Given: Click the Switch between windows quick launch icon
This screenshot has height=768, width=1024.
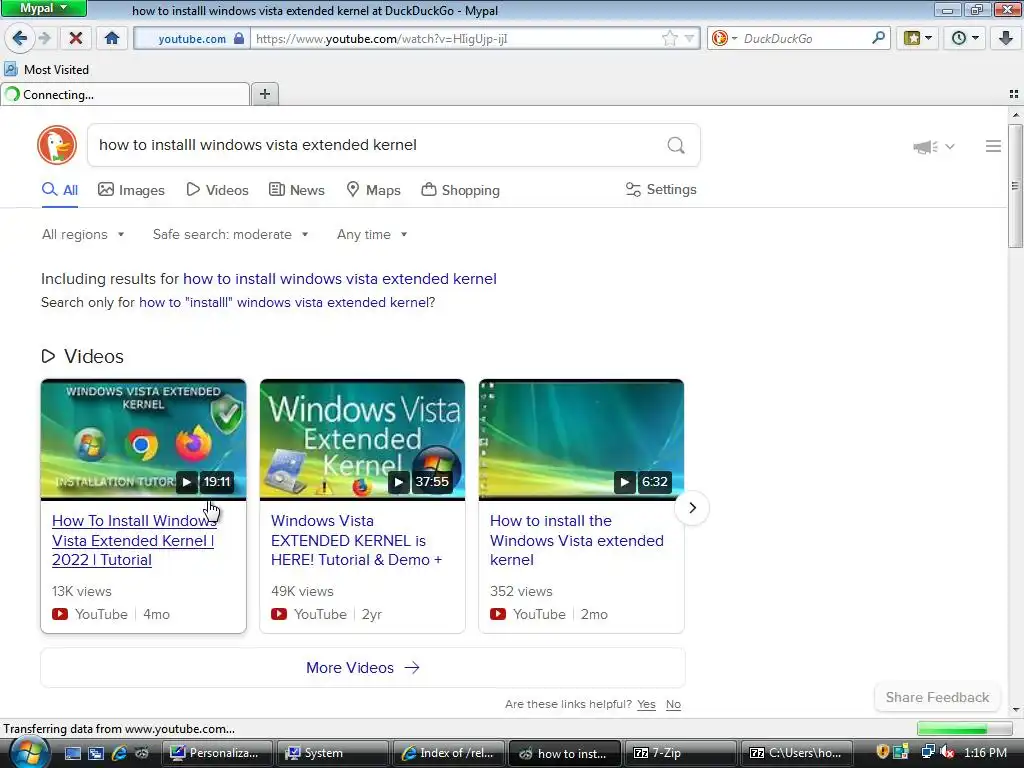Looking at the screenshot, I should tap(95, 753).
